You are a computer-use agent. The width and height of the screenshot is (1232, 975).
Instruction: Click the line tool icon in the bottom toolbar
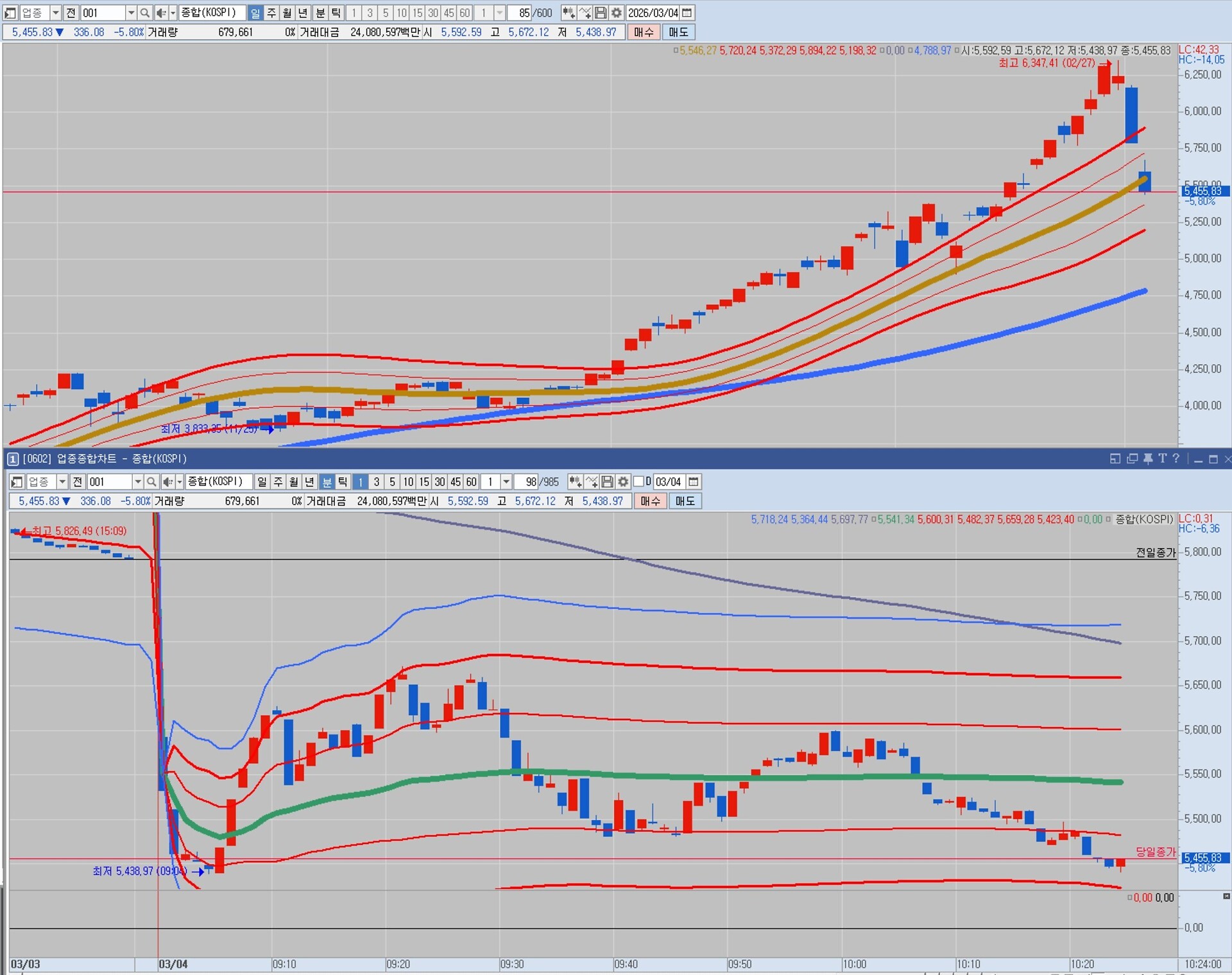591,481
